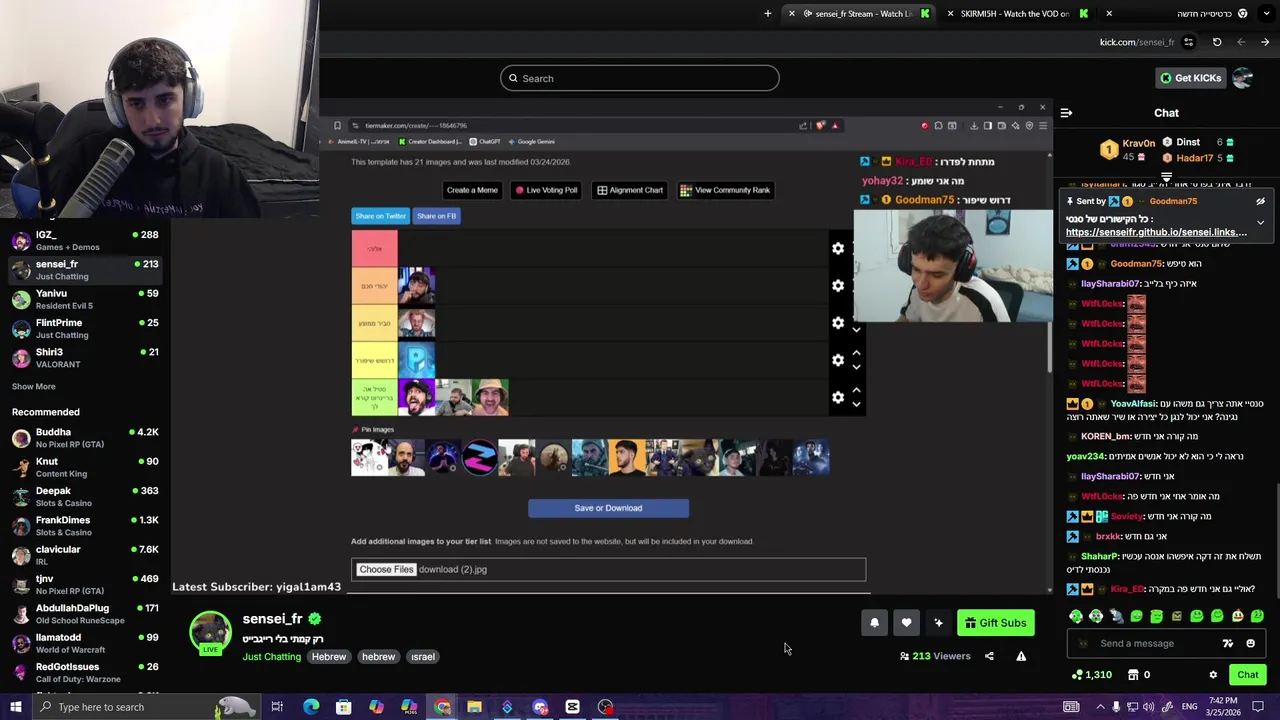Open the channel points balance 1,310
The height and width of the screenshot is (720, 1280).
pos(1091,675)
